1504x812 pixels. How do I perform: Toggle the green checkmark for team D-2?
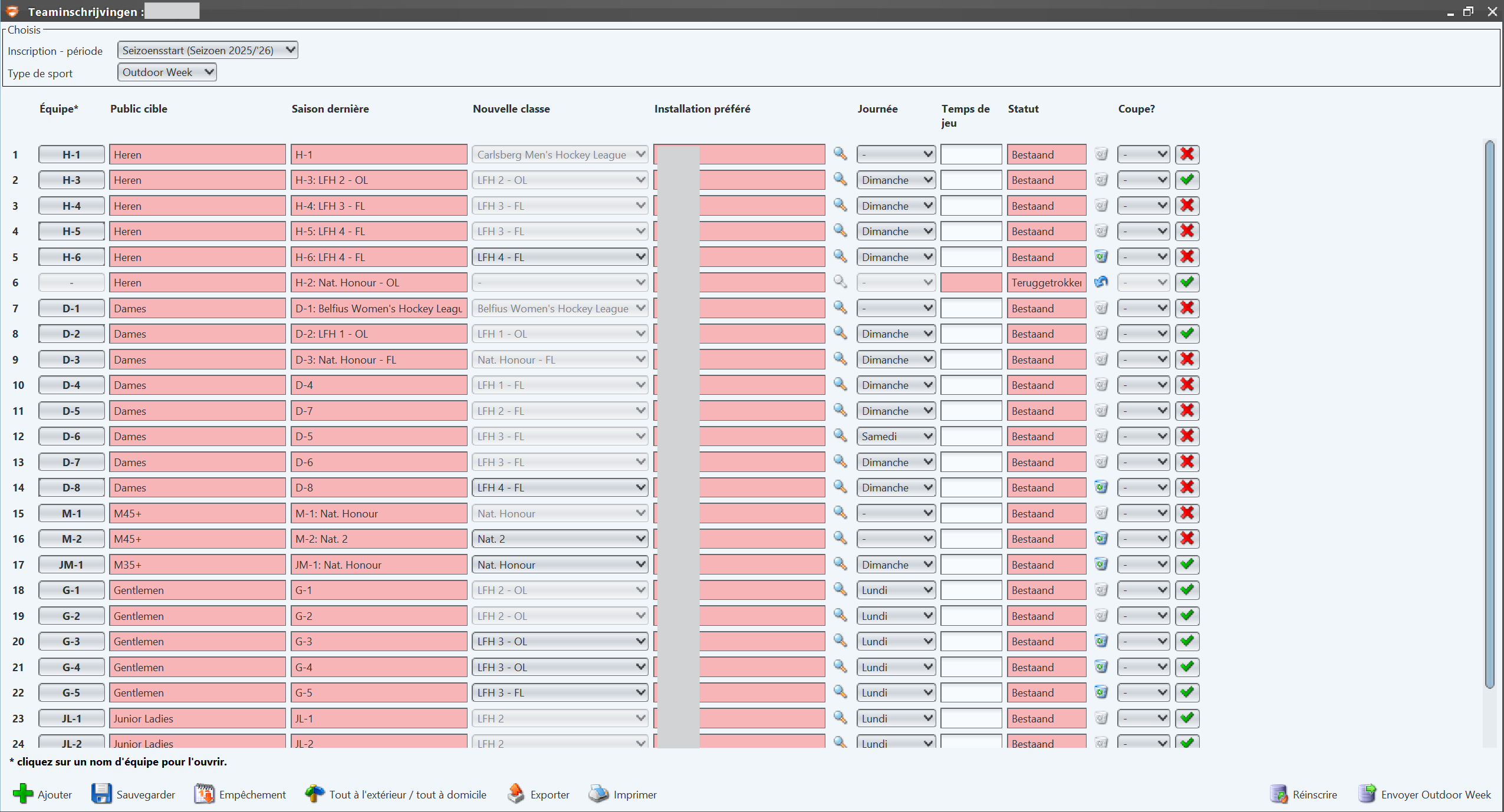tap(1187, 334)
